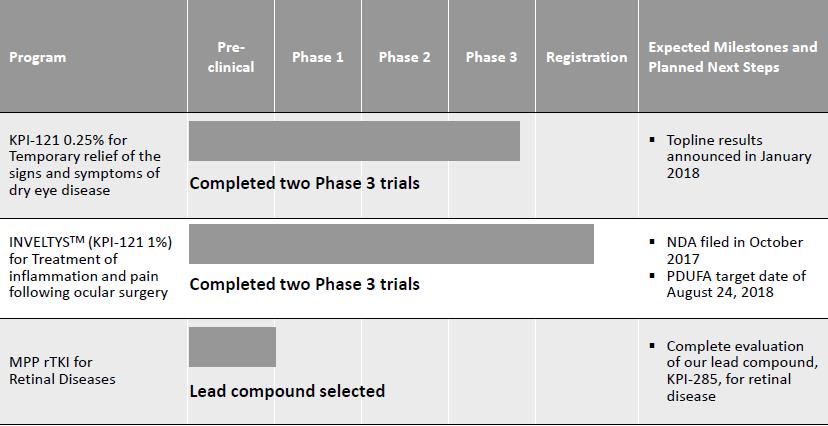Image resolution: width=828 pixels, height=426 pixels.
Task: Select the KPI-121 0.25% dry eye program name
Action: click(85, 164)
